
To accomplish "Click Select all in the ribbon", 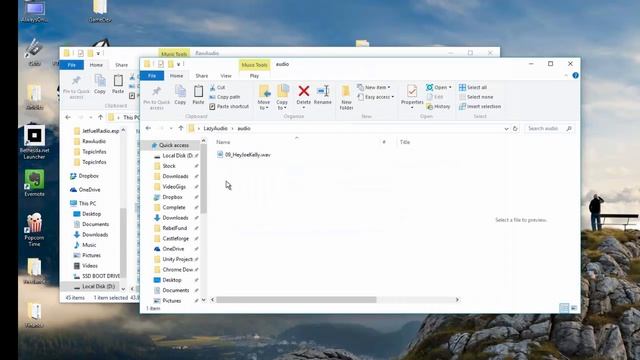I will tap(473, 87).
